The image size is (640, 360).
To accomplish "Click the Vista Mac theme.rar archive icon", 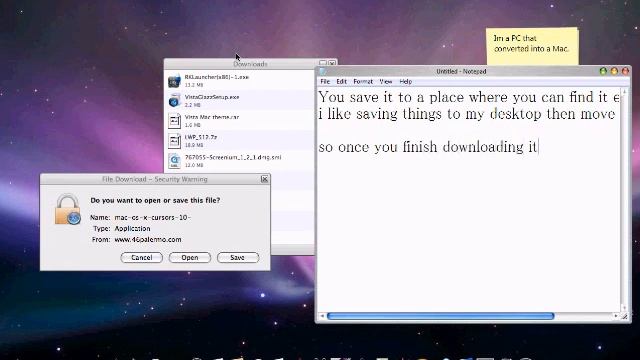I will pyautogui.click(x=174, y=121).
